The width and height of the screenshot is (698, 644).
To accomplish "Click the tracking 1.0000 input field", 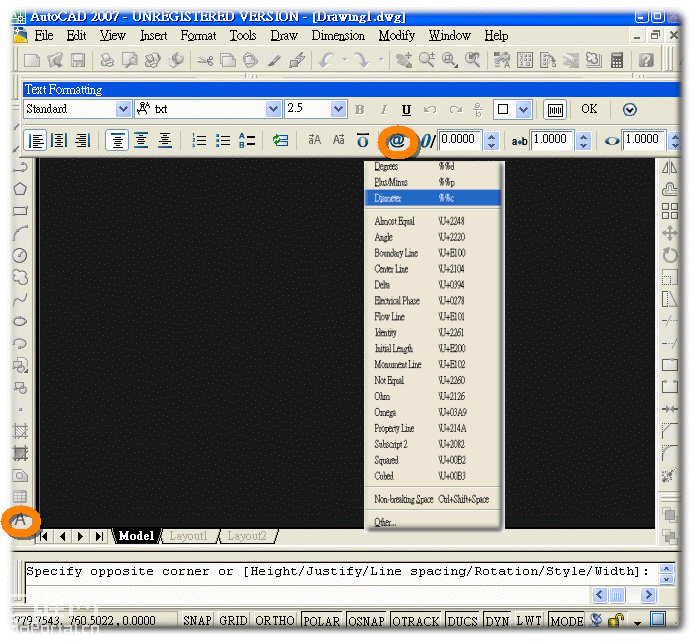I will click(x=552, y=140).
